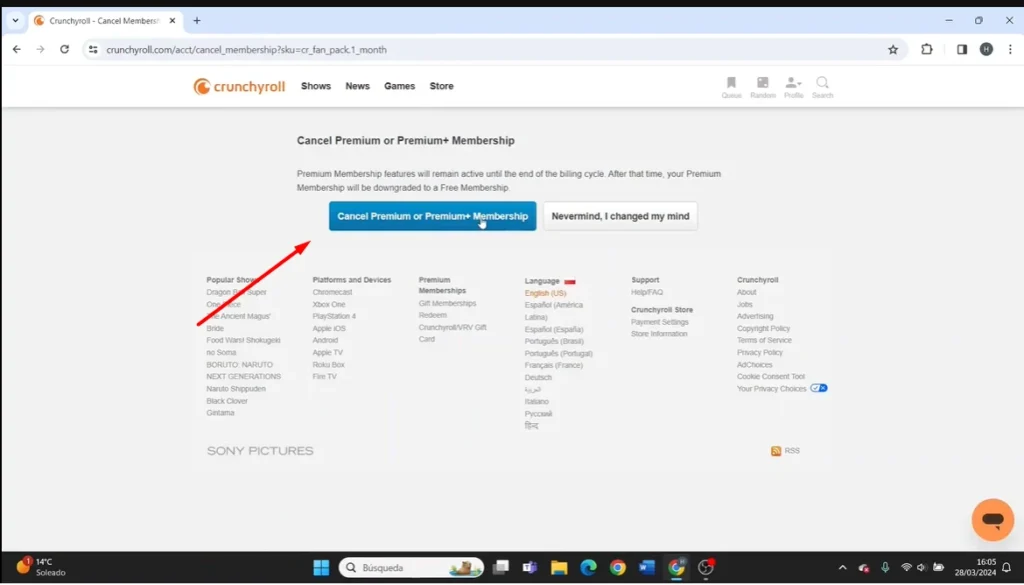Click the address bar URL field
This screenshot has height=585, width=1024.
(x=493, y=50)
